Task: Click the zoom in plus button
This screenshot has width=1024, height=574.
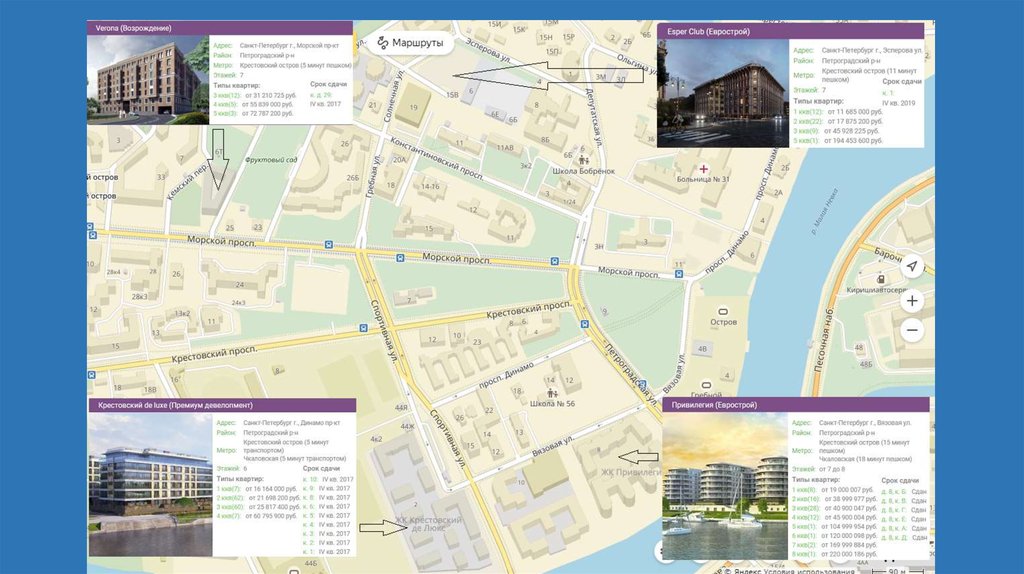Action: tap(911, 300)
